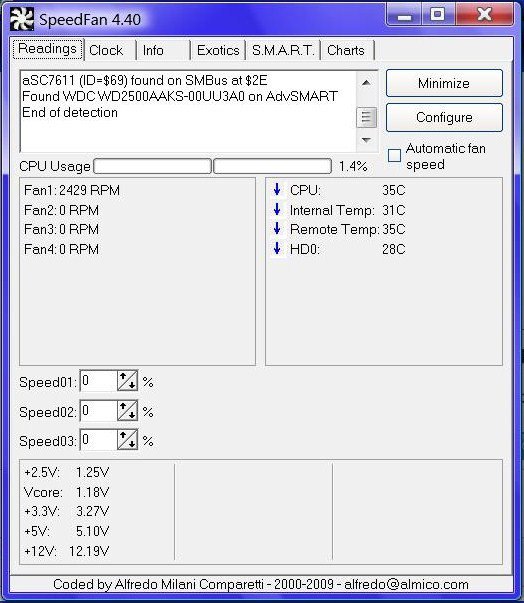Click the Configure button
Image resolution: width=524 pixels, height=603 pixels.
point(444,117)
